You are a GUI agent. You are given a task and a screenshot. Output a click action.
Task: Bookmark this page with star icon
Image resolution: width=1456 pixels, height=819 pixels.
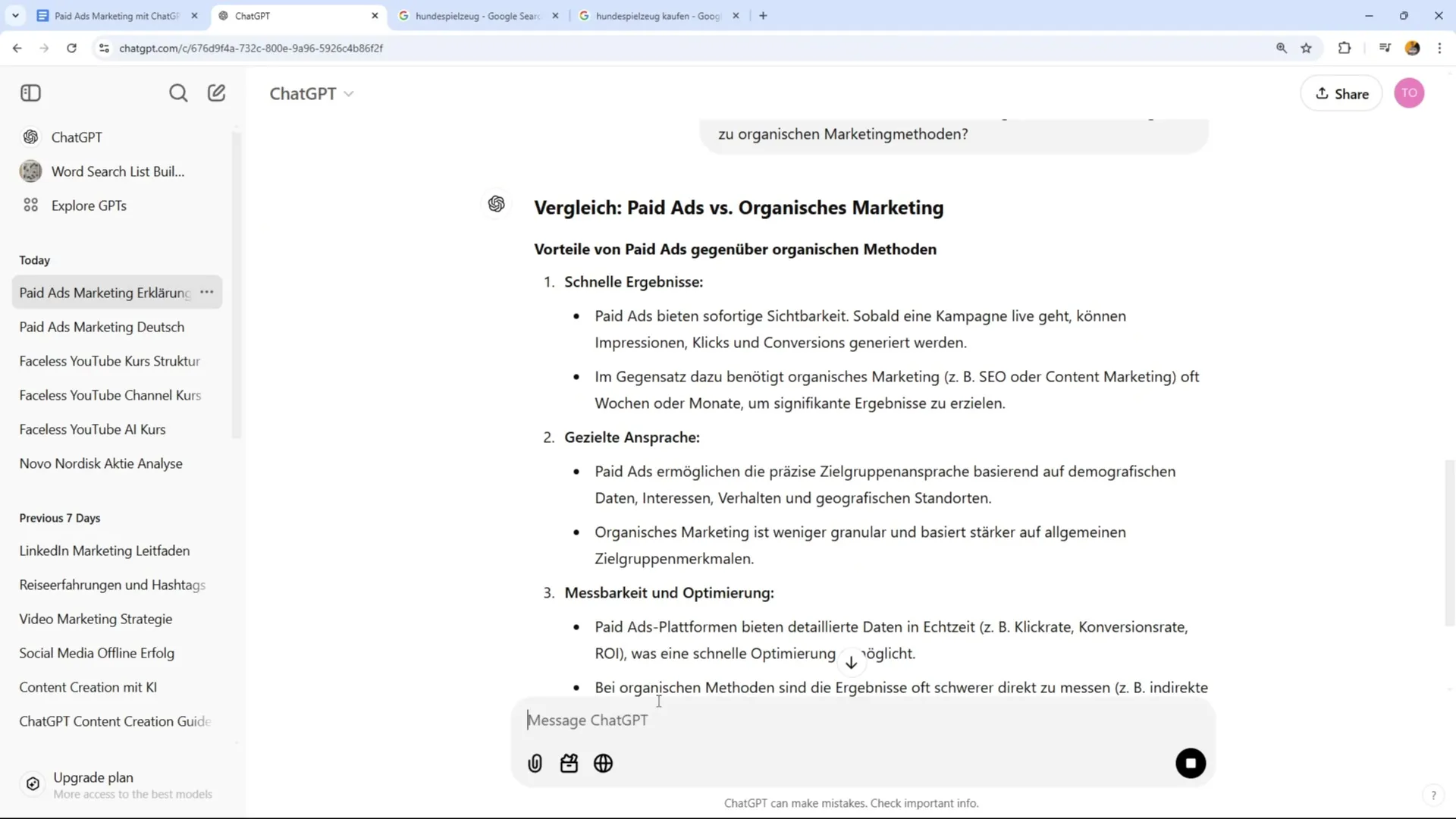tap(1307, 48)
